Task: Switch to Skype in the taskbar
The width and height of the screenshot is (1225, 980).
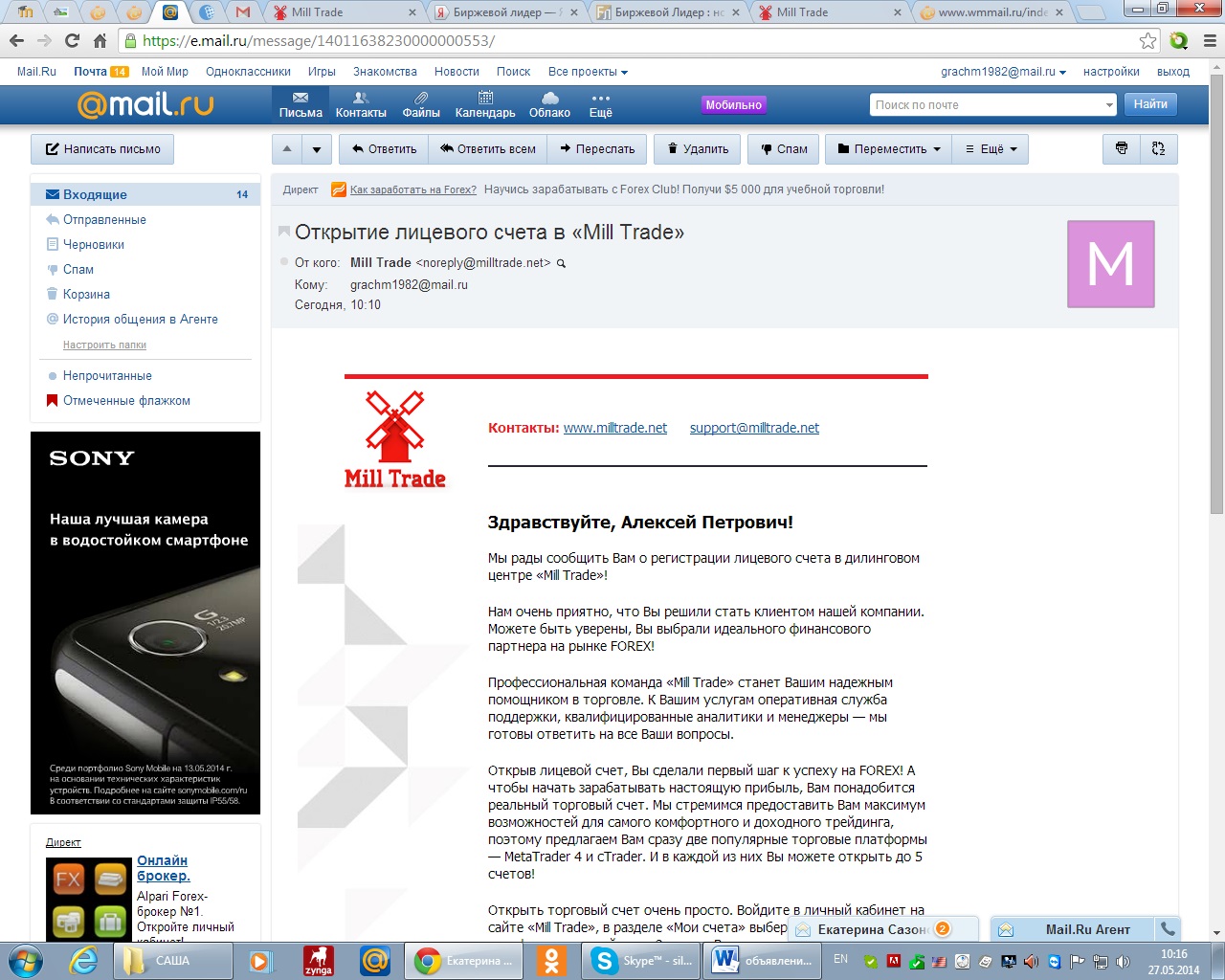Action: 642,960
